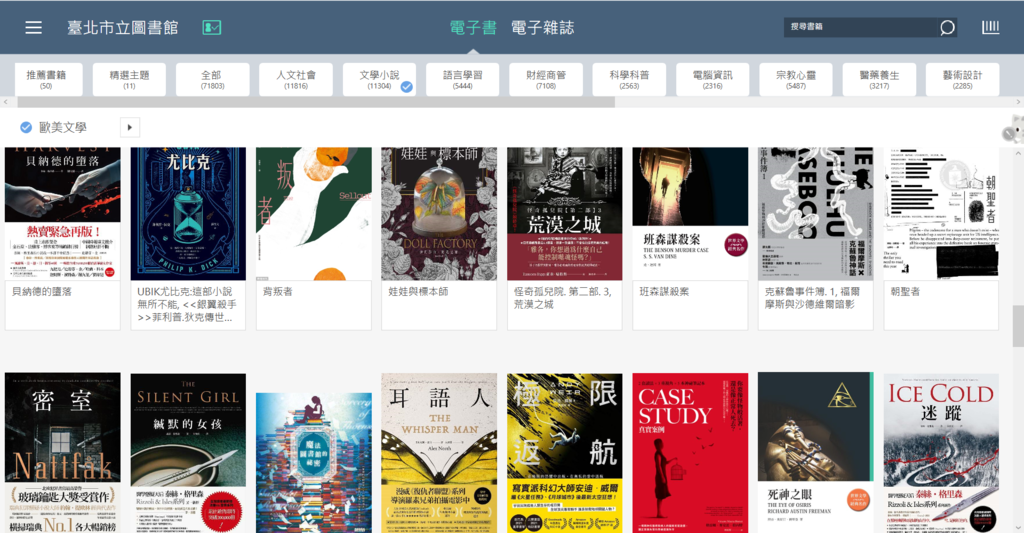Open the 班森謀殺案 book cover
Image resolution: width=1024 pixels, height=533 pixels.
coord(690,214)
